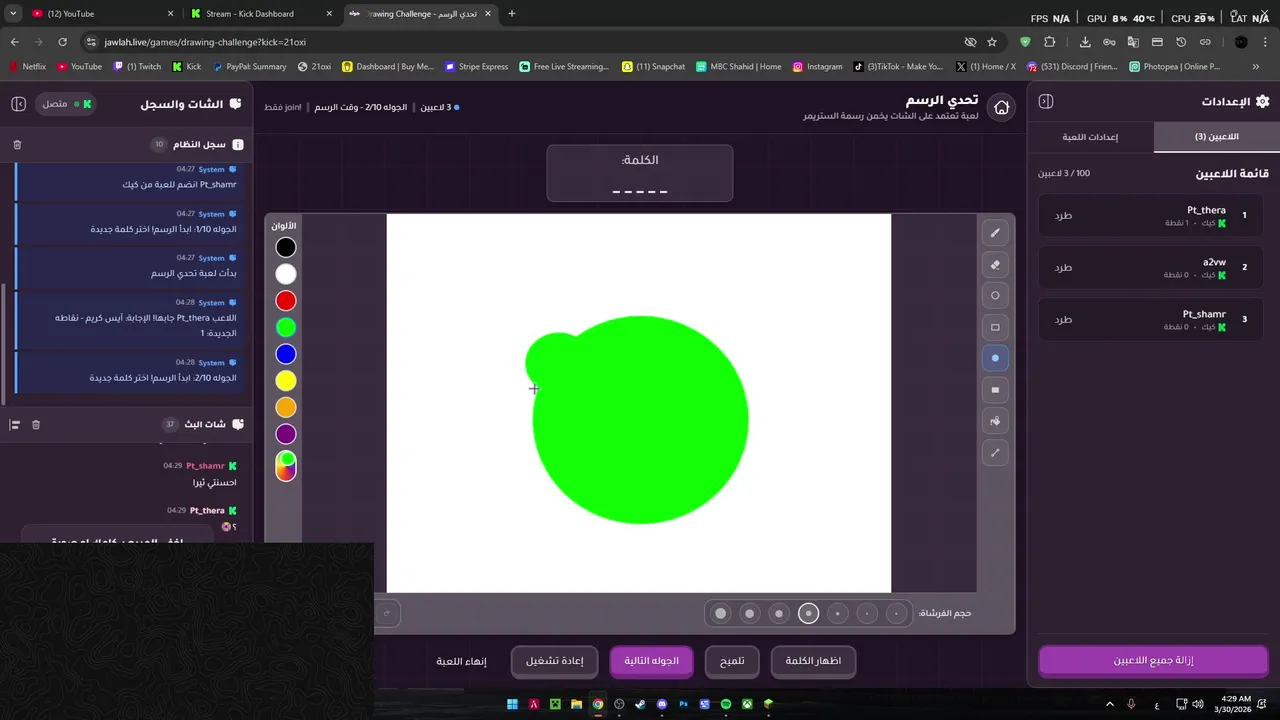Kick player Pt_thera with طرد
The image size is (1280, 720).
(x=1063, y=215)
